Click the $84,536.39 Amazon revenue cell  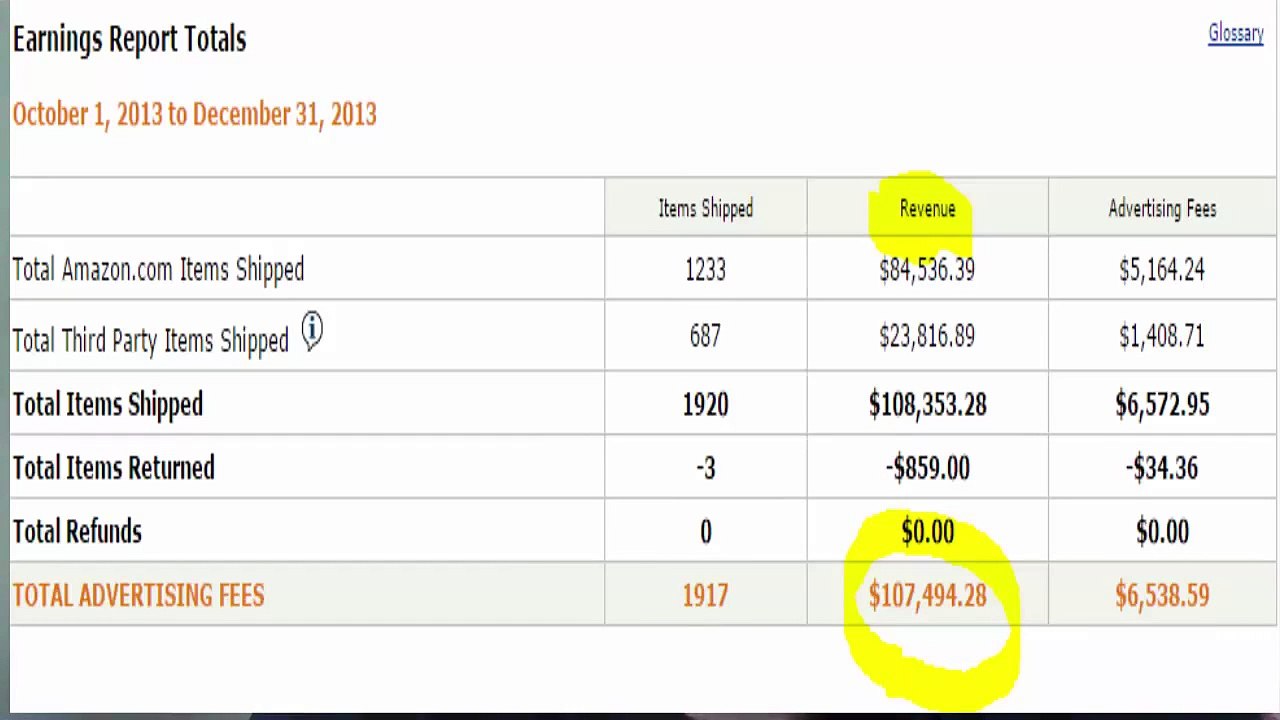tap(927, 270)
